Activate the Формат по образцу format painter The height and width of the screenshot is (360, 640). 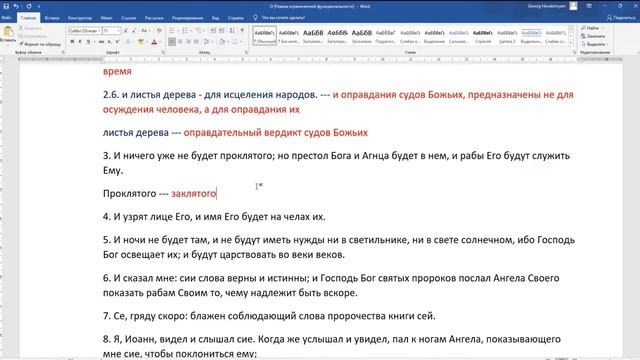pos(40,44)
